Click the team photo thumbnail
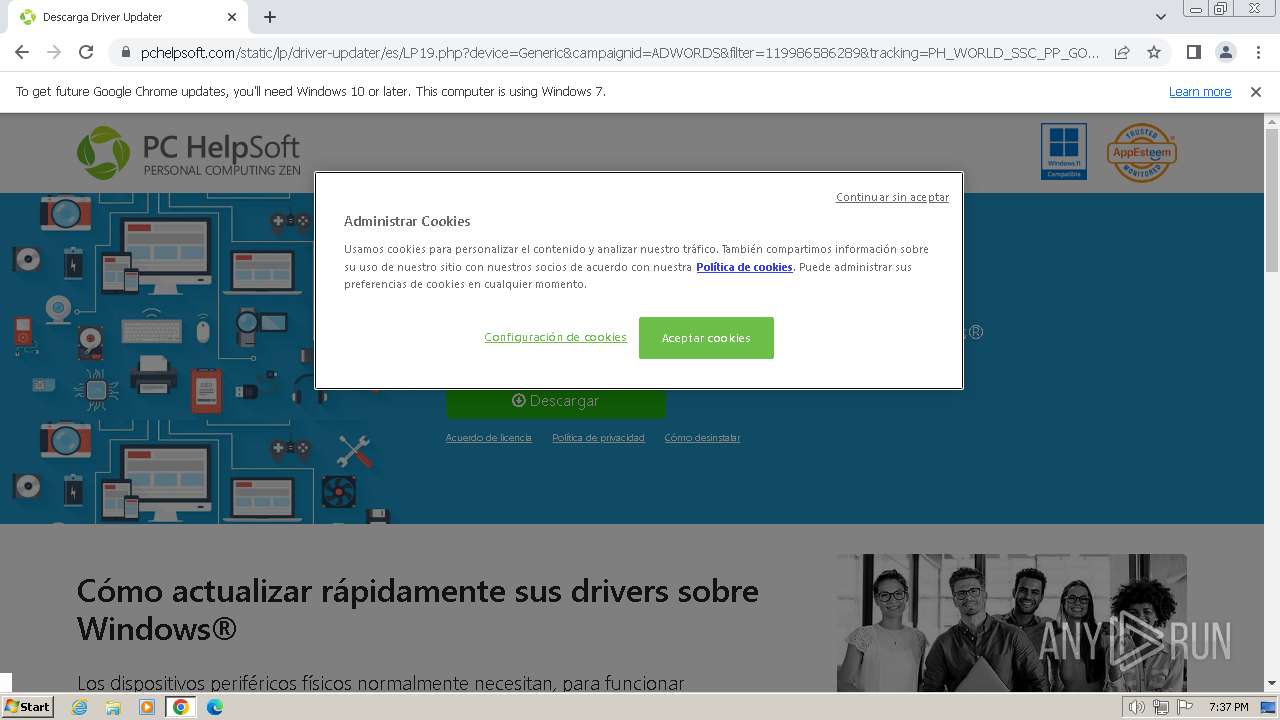The image size is (1280, 720). pyautogui.click(x=1011, y=622)
